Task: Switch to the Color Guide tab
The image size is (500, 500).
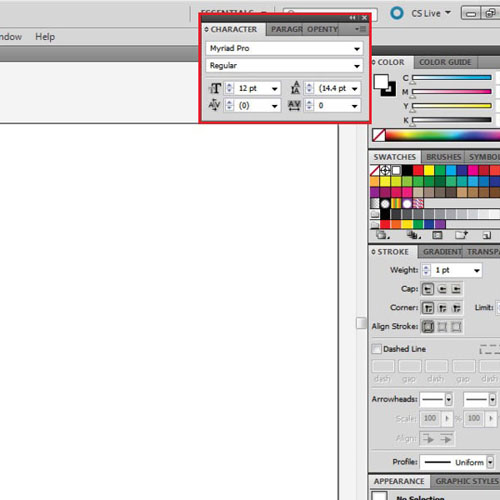Action: point(445,62)
